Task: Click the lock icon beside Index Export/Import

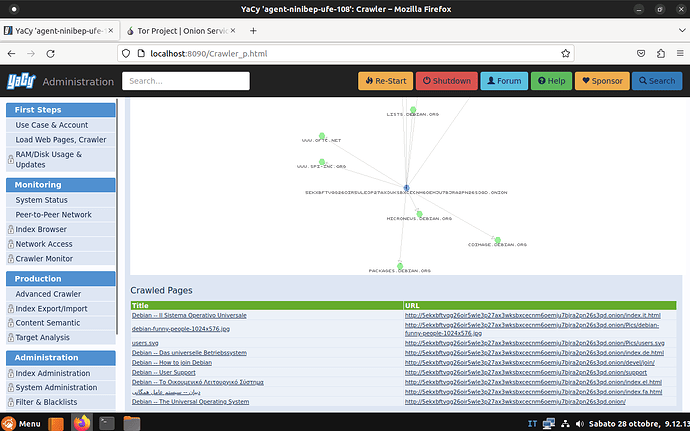Action: pyautogui.click(x=11, y=309)
